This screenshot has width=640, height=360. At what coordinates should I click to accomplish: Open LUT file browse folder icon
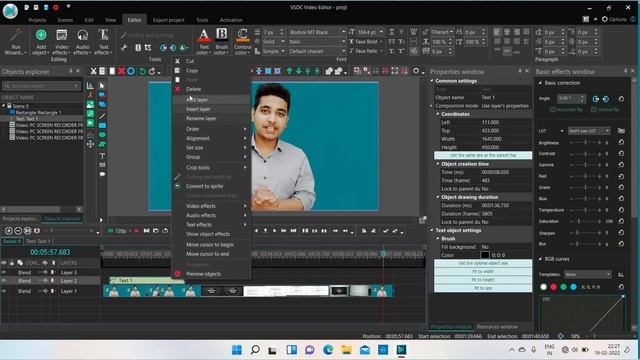click(621, 131)
